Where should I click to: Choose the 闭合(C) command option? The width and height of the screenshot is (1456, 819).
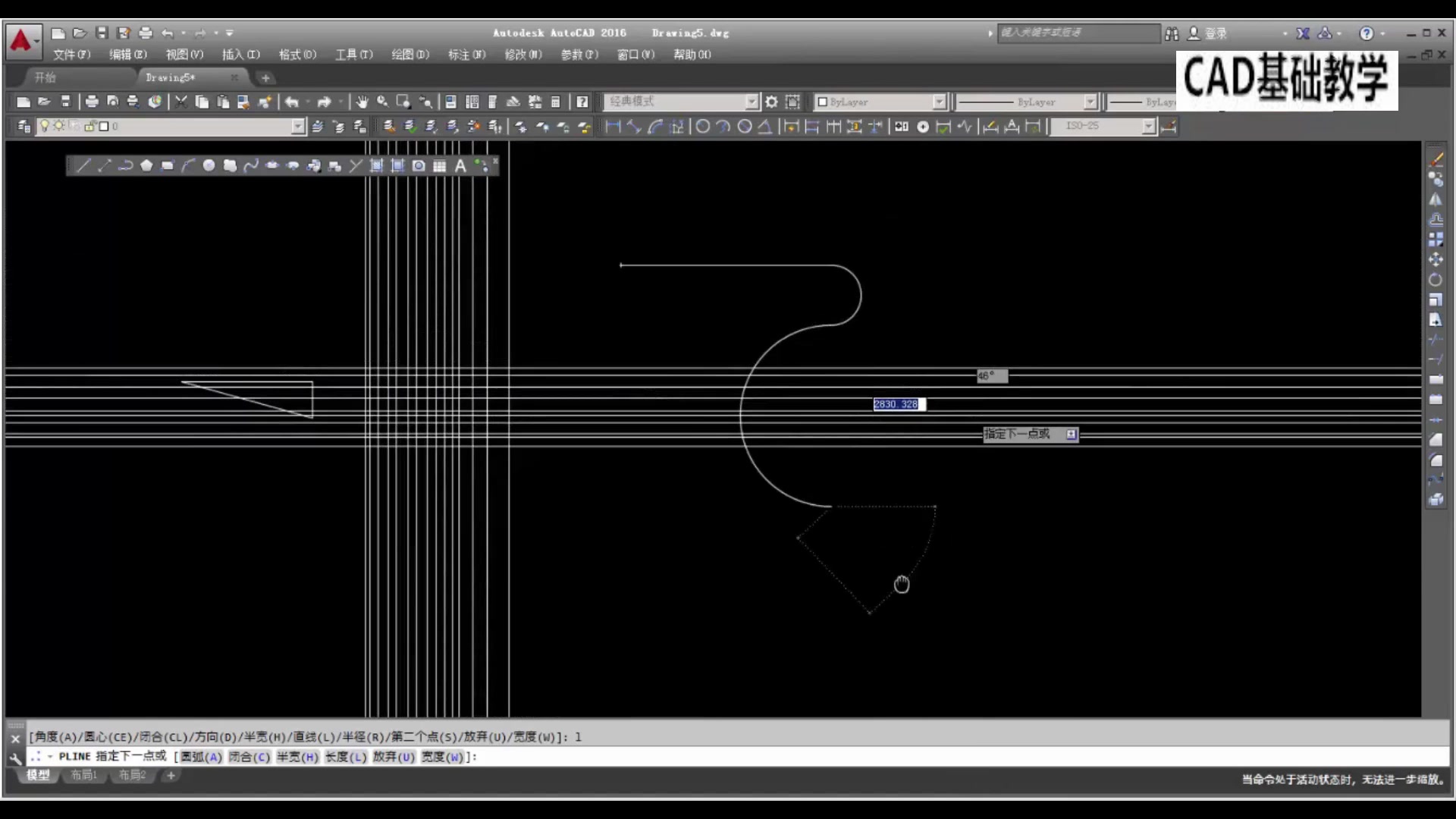pyautogui.click(x=249, y=757)
